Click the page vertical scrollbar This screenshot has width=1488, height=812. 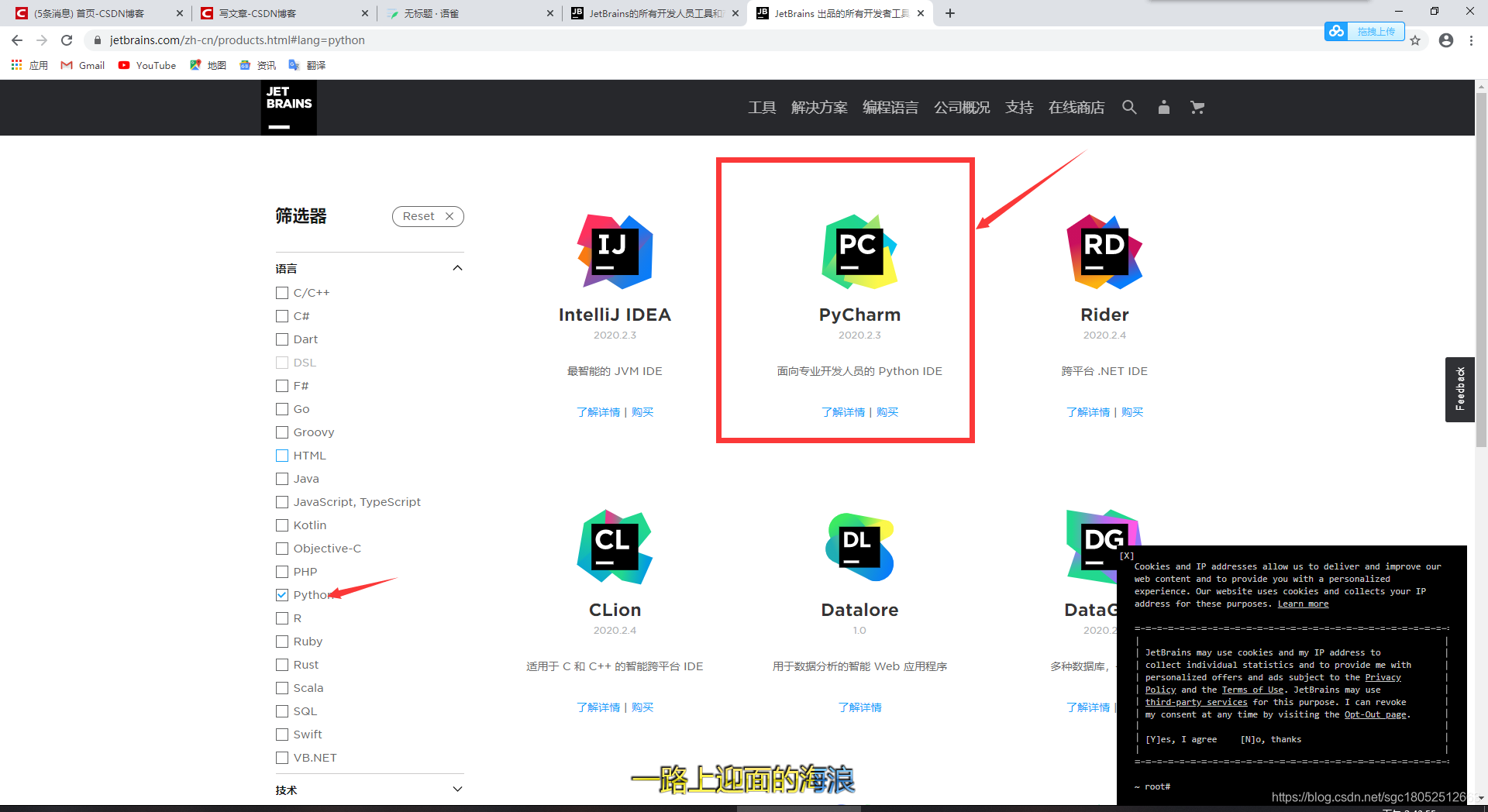click(x=1482, y=271)
